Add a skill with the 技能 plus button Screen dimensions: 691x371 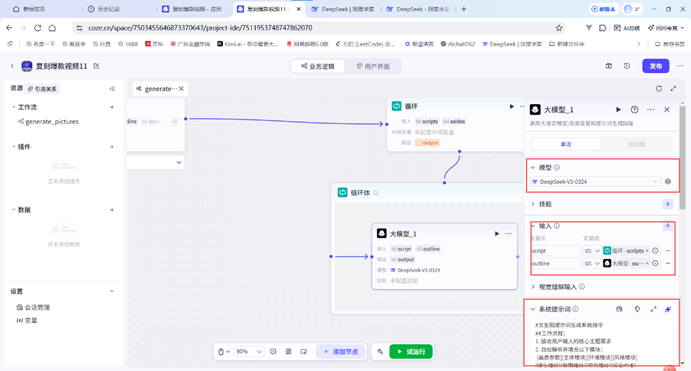click(x=668, y=204)
